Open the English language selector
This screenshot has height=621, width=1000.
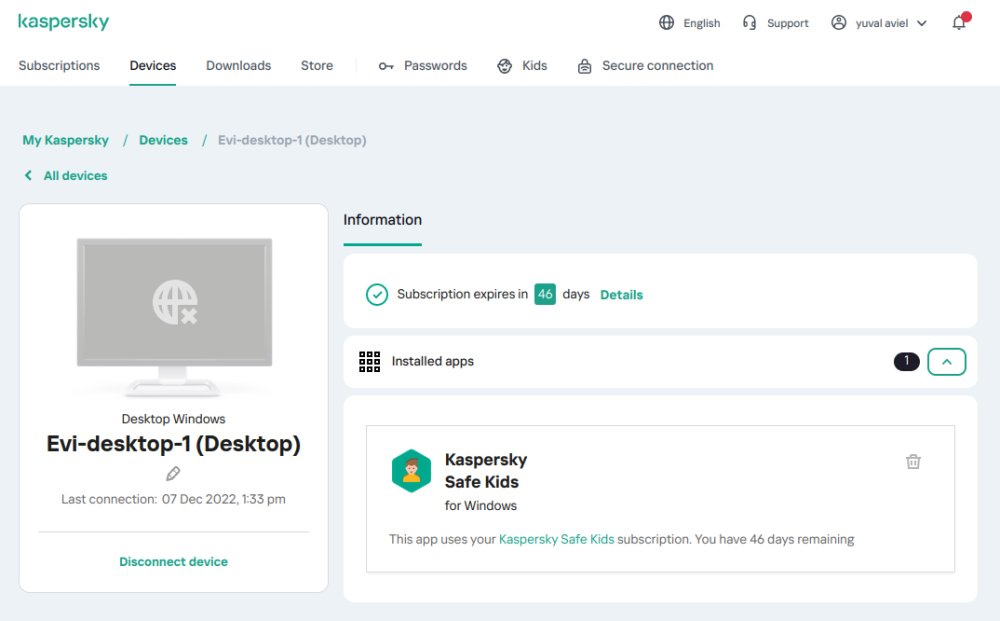click(701, 23)
